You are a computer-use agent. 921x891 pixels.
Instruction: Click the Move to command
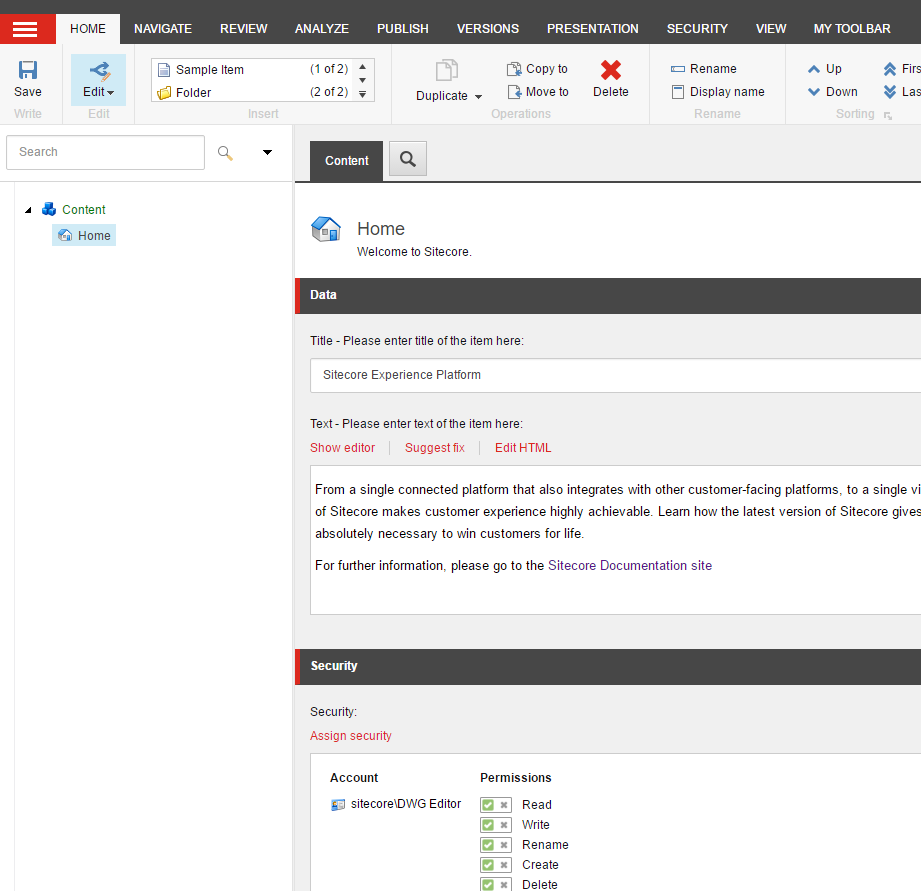tap(538, 92)
